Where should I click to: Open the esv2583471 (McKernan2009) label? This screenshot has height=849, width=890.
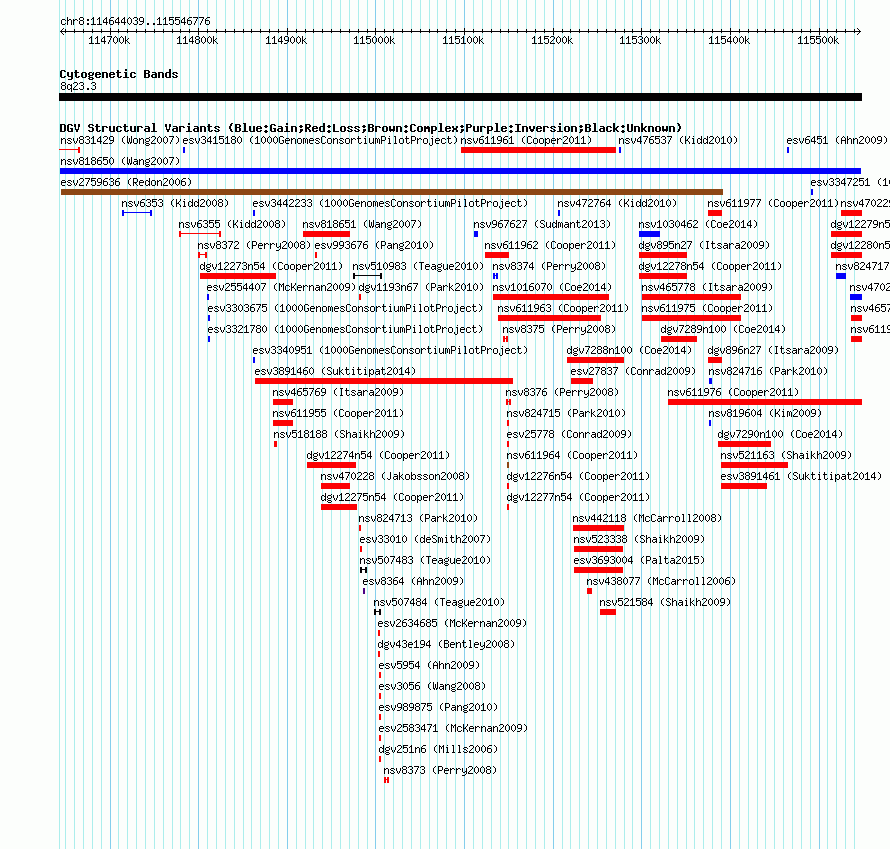pyautogui.click(x=454, y=728)
